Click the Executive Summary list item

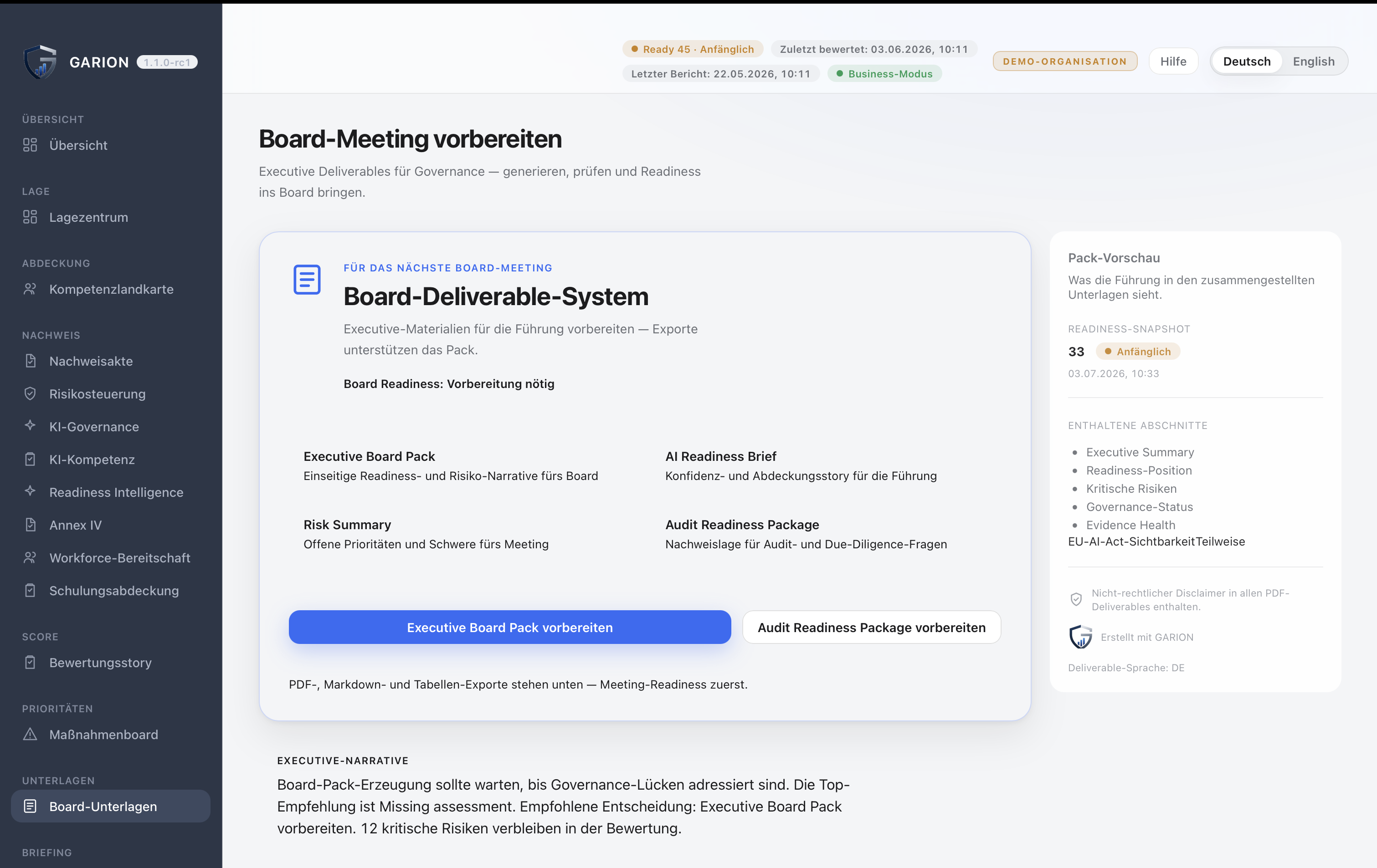click(1140, 452)
